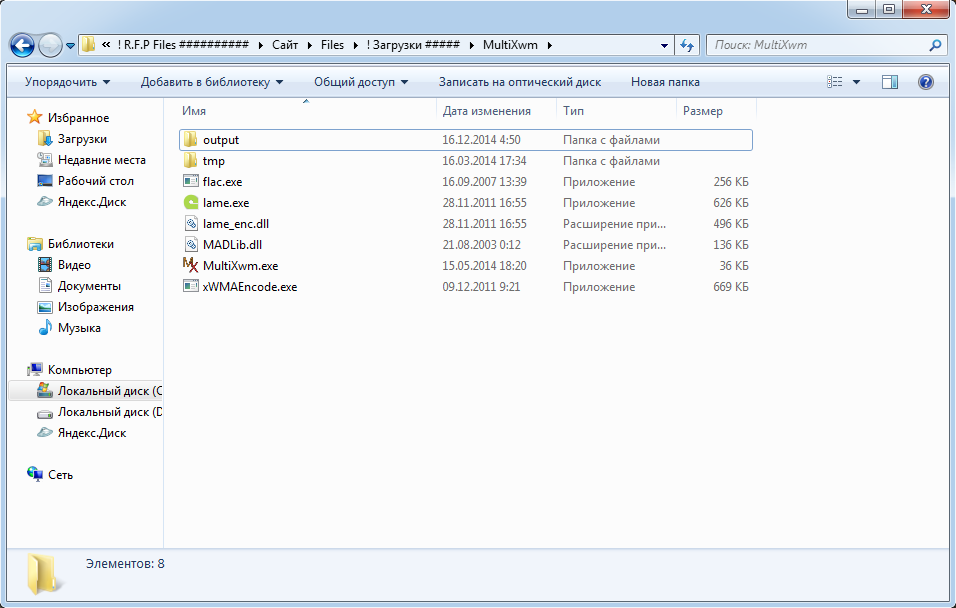Open 'Добавить в библиотеку' menu
Screen dimensions: 956x608
(212, 82)
